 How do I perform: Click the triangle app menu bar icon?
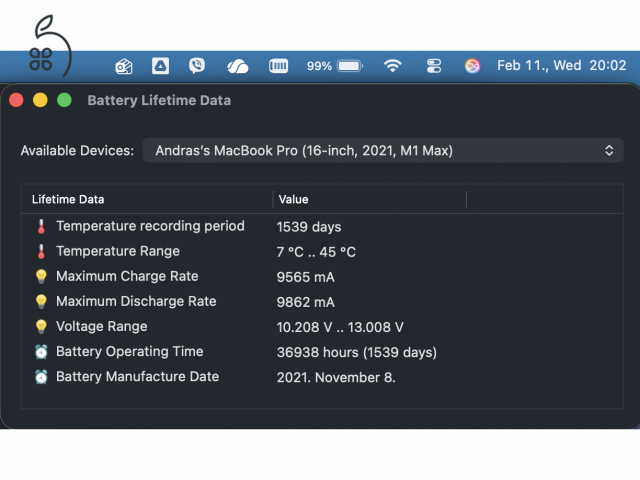point(160,66)
